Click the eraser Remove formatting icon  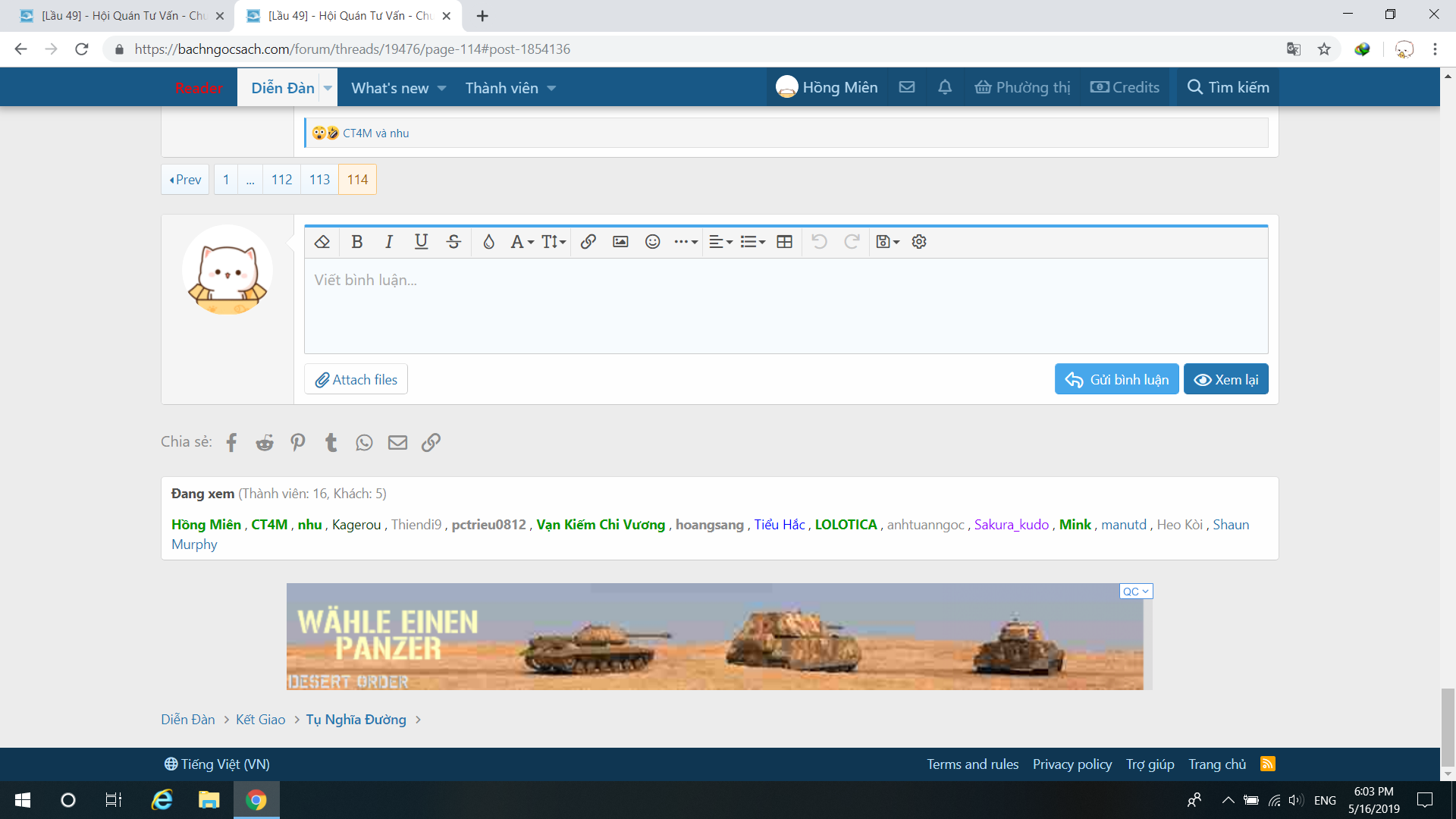tap(322, 242)
